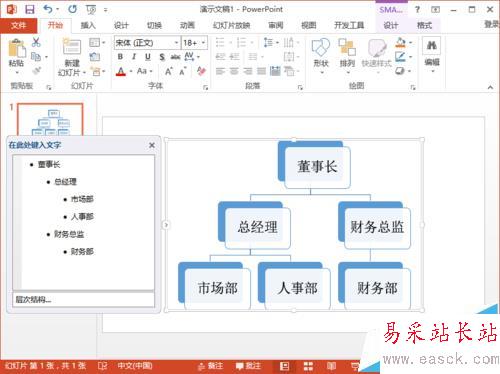Collapse the ribbon
Viewport: 500px width, 374px height.
490,87
